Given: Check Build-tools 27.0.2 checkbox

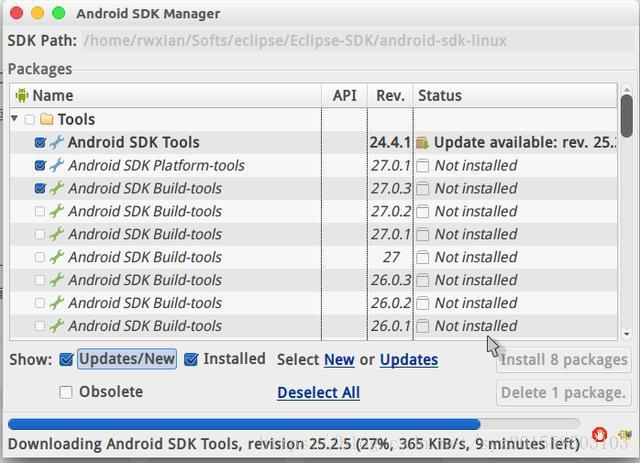Looking at the screenshot, I should [x=40, y=211].
